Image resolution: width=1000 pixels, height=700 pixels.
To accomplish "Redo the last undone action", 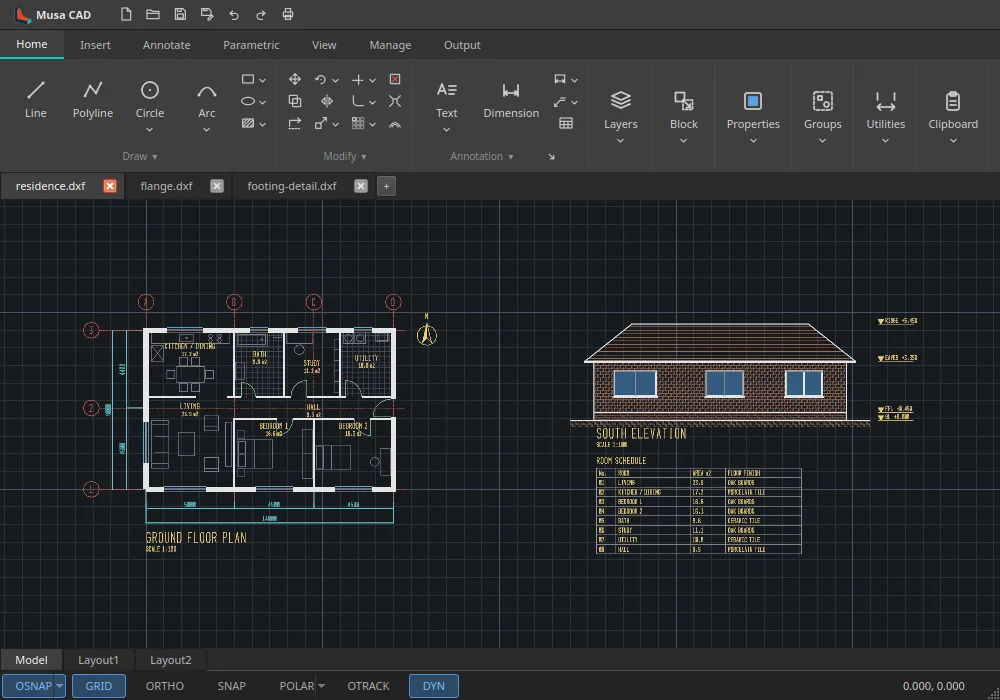I will [x=261, y=14].
